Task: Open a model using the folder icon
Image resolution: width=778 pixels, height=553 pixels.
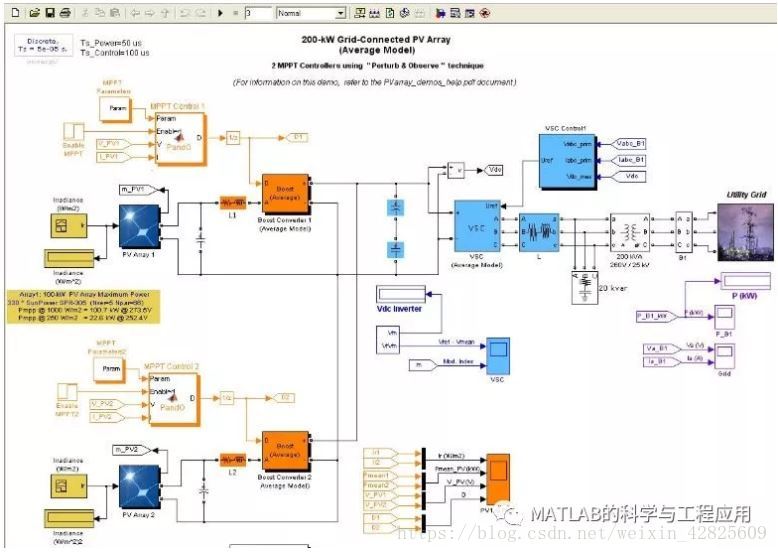Action: coord(34,13)
